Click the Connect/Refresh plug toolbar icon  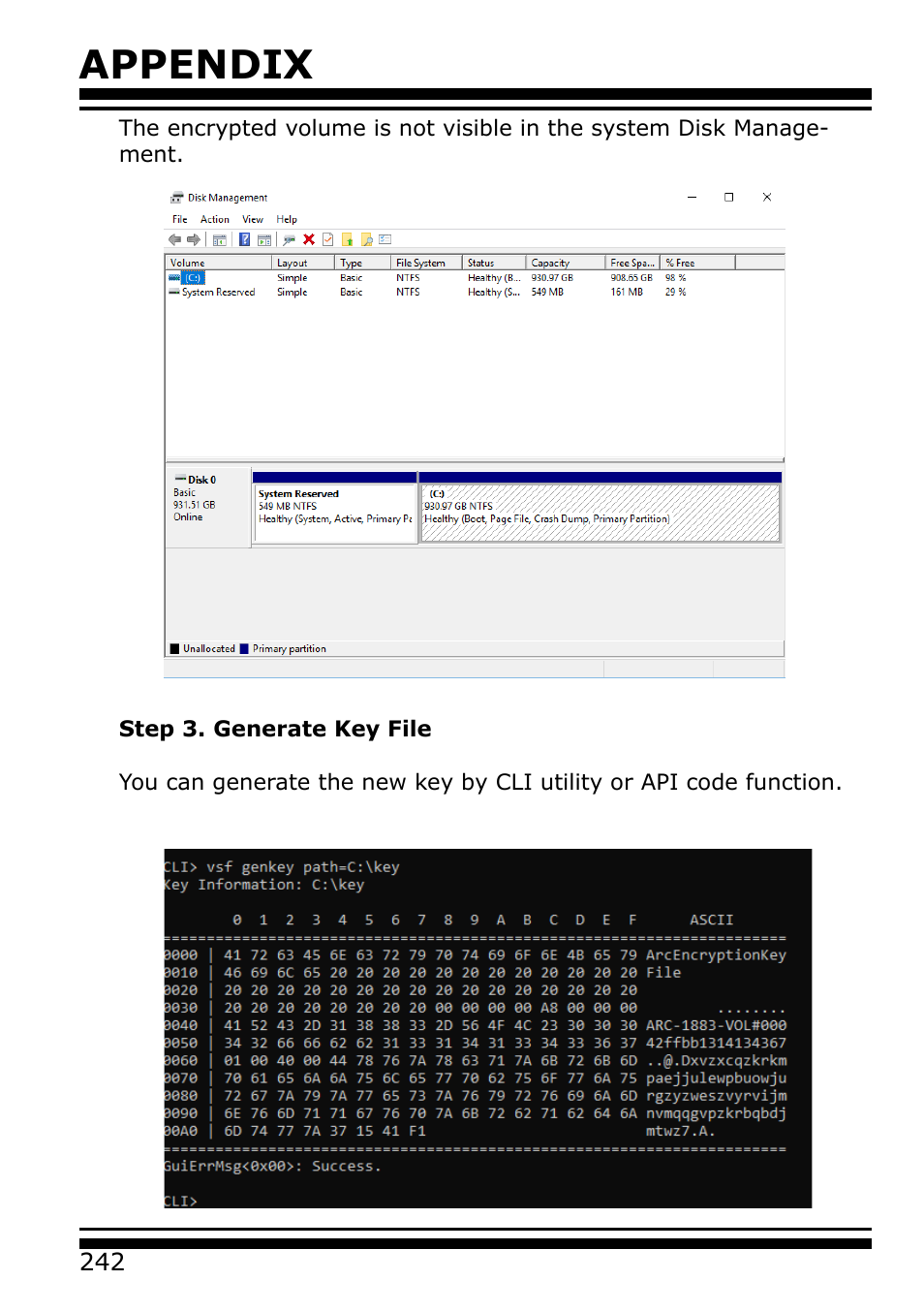point(289,239)
